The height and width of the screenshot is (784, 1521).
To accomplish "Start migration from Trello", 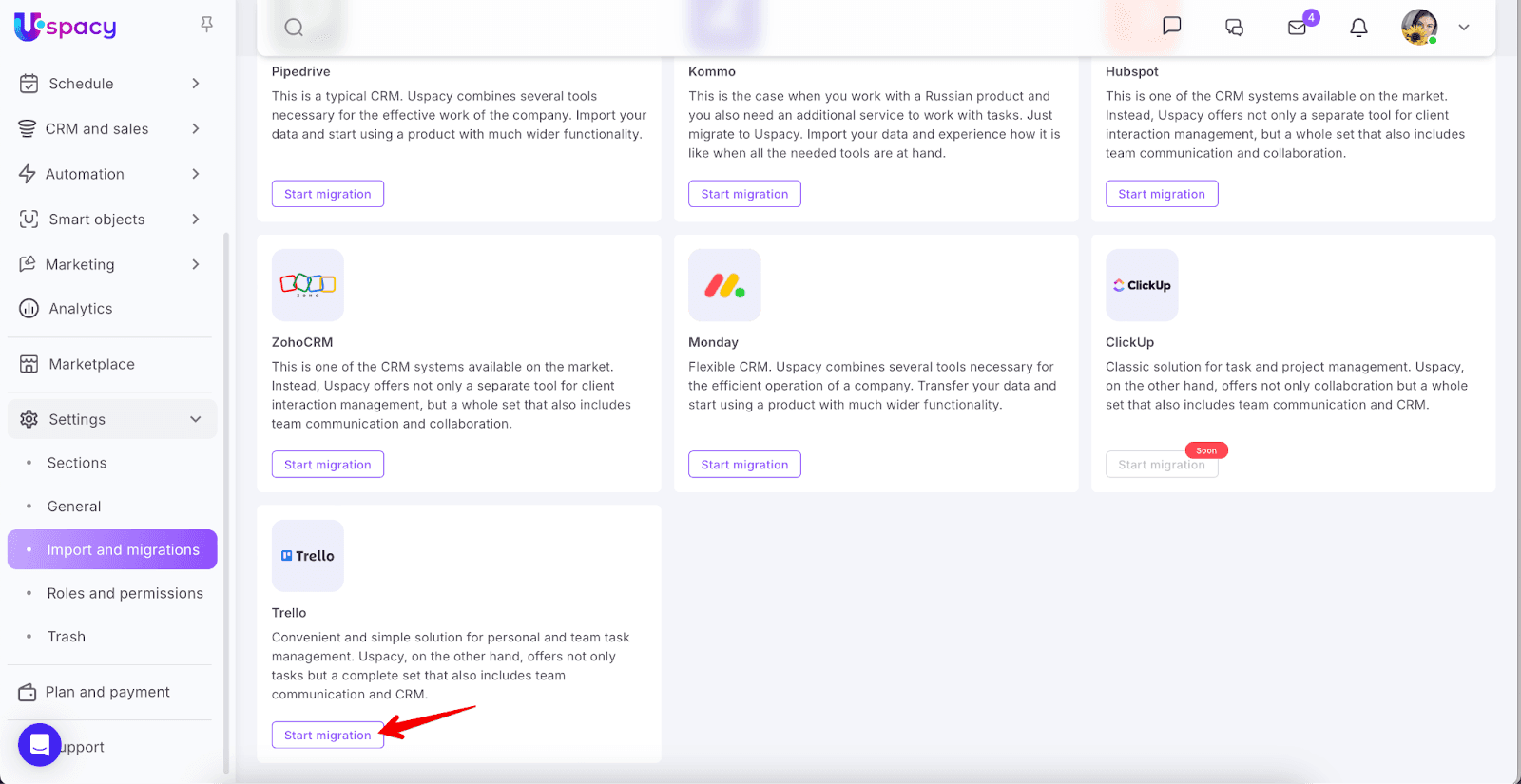I will coord(328,736).
